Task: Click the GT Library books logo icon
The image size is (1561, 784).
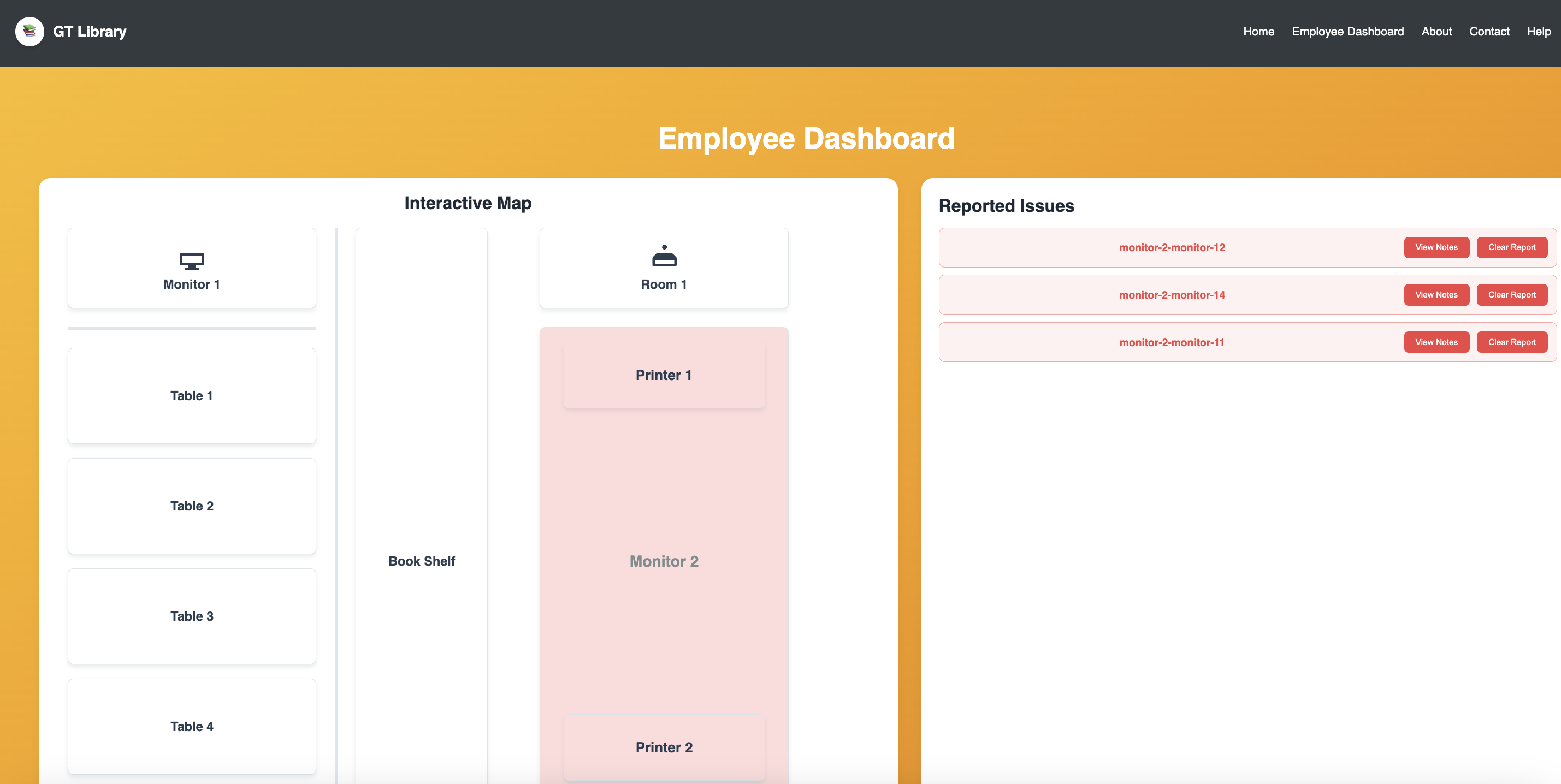Action: click(x=29, y=32)
